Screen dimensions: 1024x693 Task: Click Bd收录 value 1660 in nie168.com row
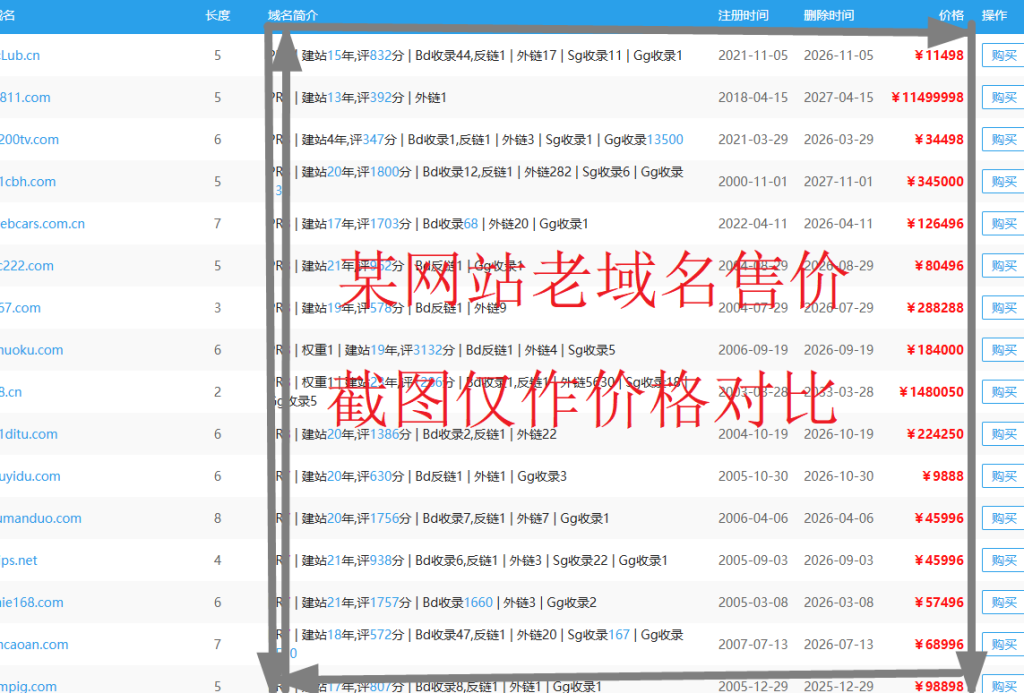[478, 602]
